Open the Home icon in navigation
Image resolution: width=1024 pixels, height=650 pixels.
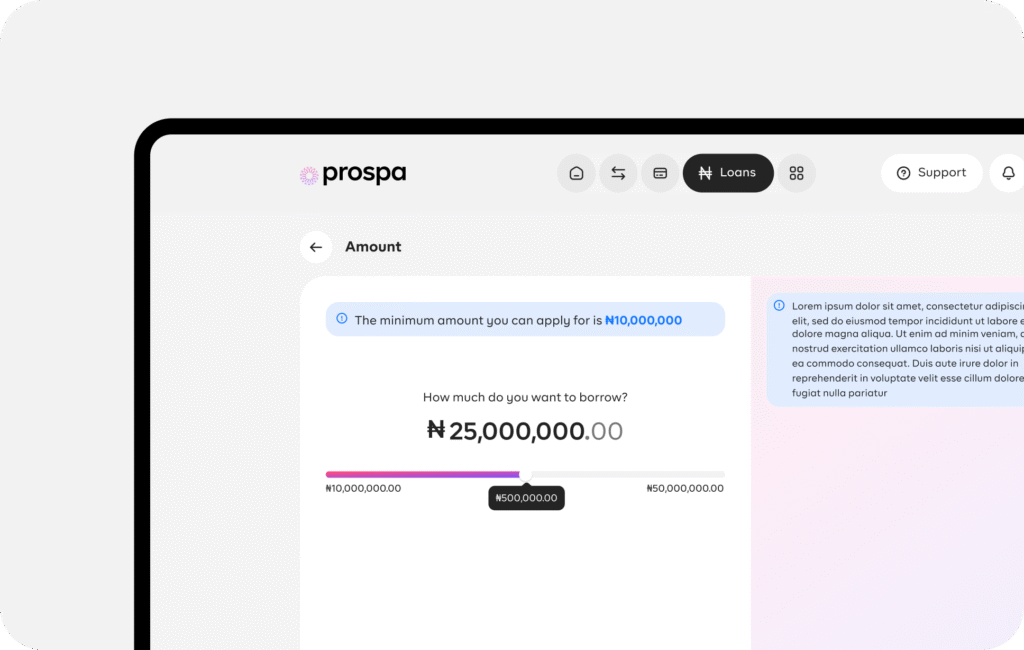pos(576,173)
